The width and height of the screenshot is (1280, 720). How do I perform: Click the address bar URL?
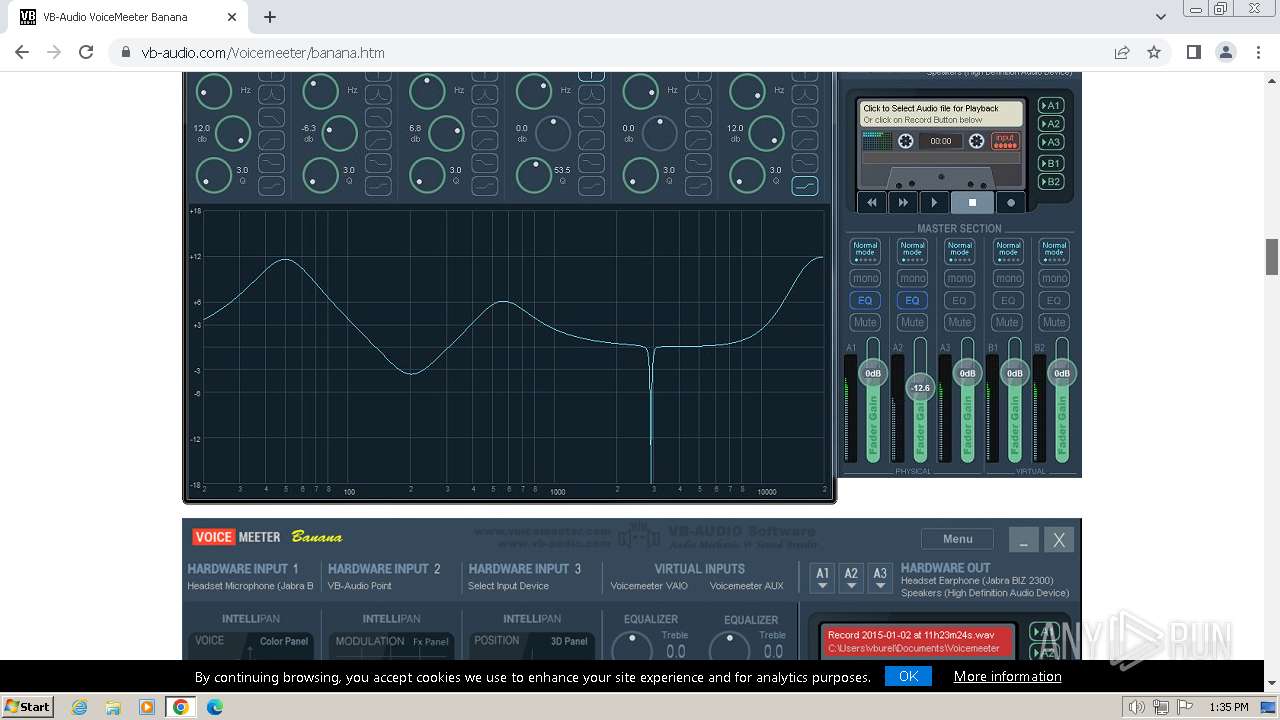(x=263, y=53)
